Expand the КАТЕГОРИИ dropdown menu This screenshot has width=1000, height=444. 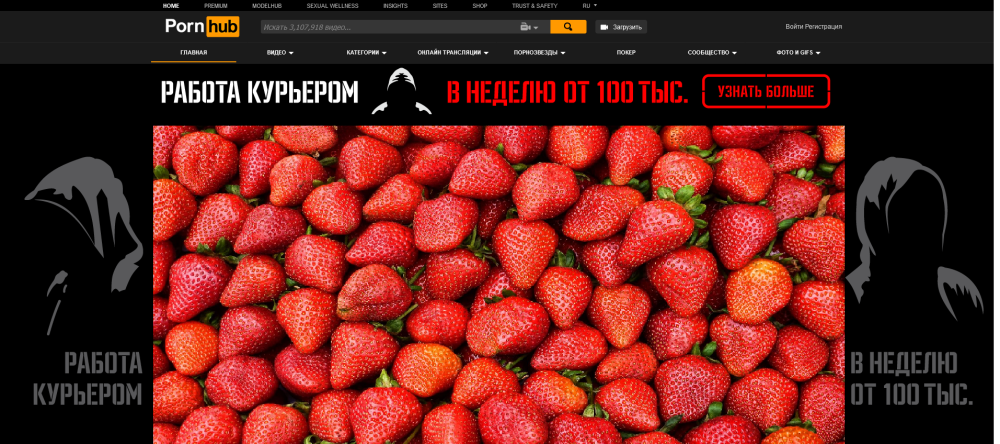(367, 53)
